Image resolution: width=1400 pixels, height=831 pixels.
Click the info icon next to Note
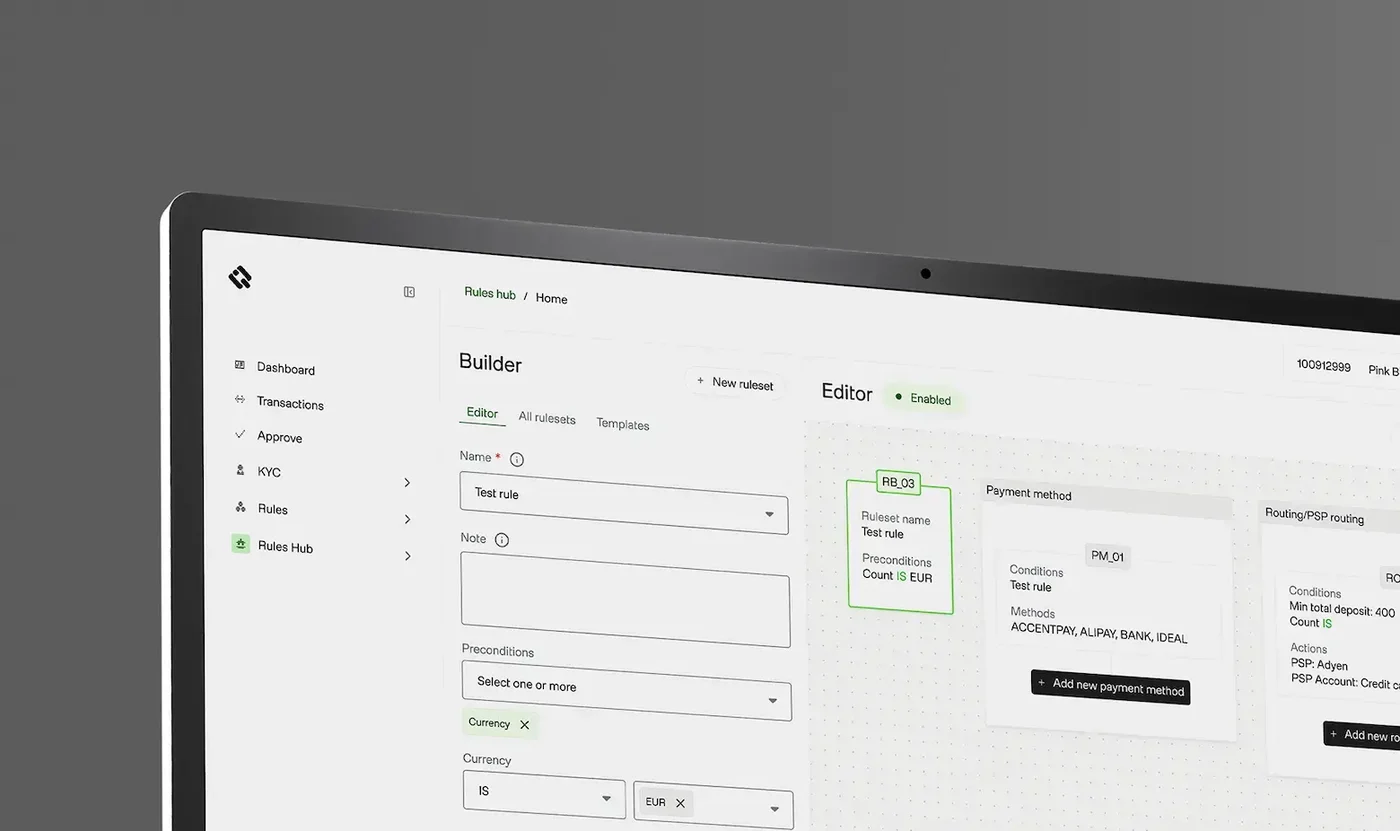[x=502, y=540]
